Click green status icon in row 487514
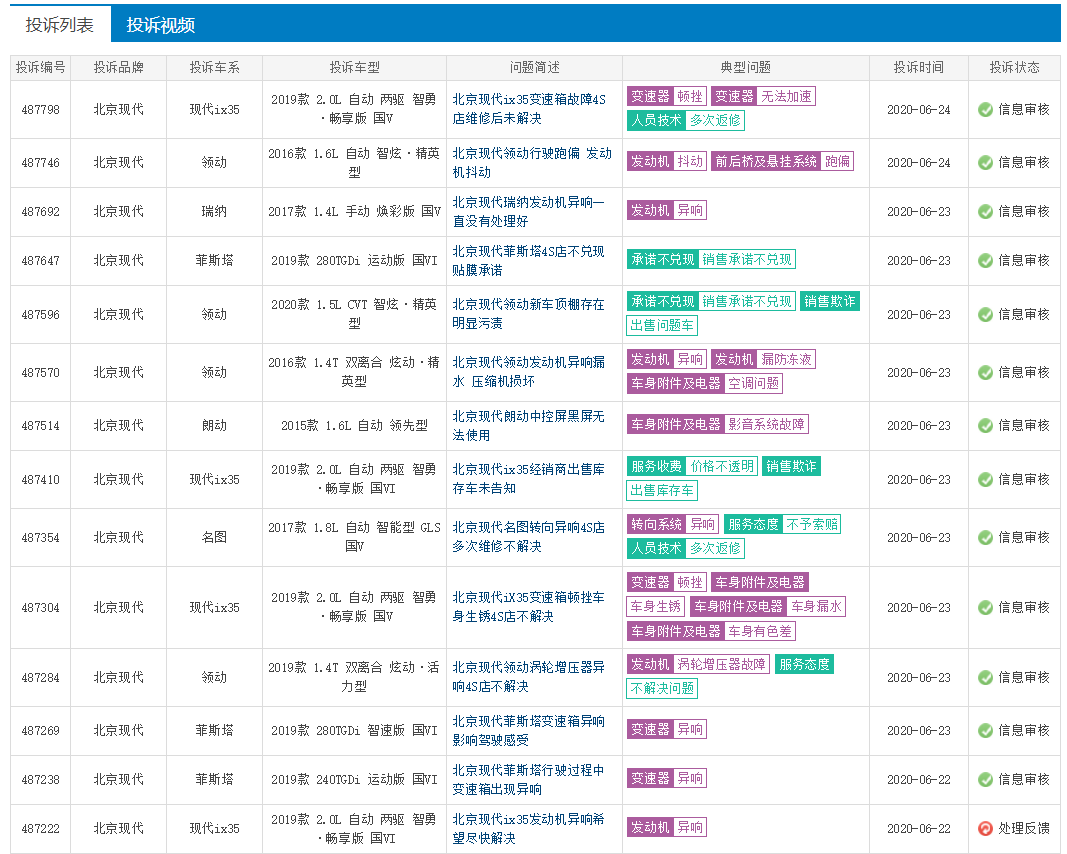Image resolution: width=1067 pixels, height=854 pixels. pyautogui.click(x=985, y=426)
